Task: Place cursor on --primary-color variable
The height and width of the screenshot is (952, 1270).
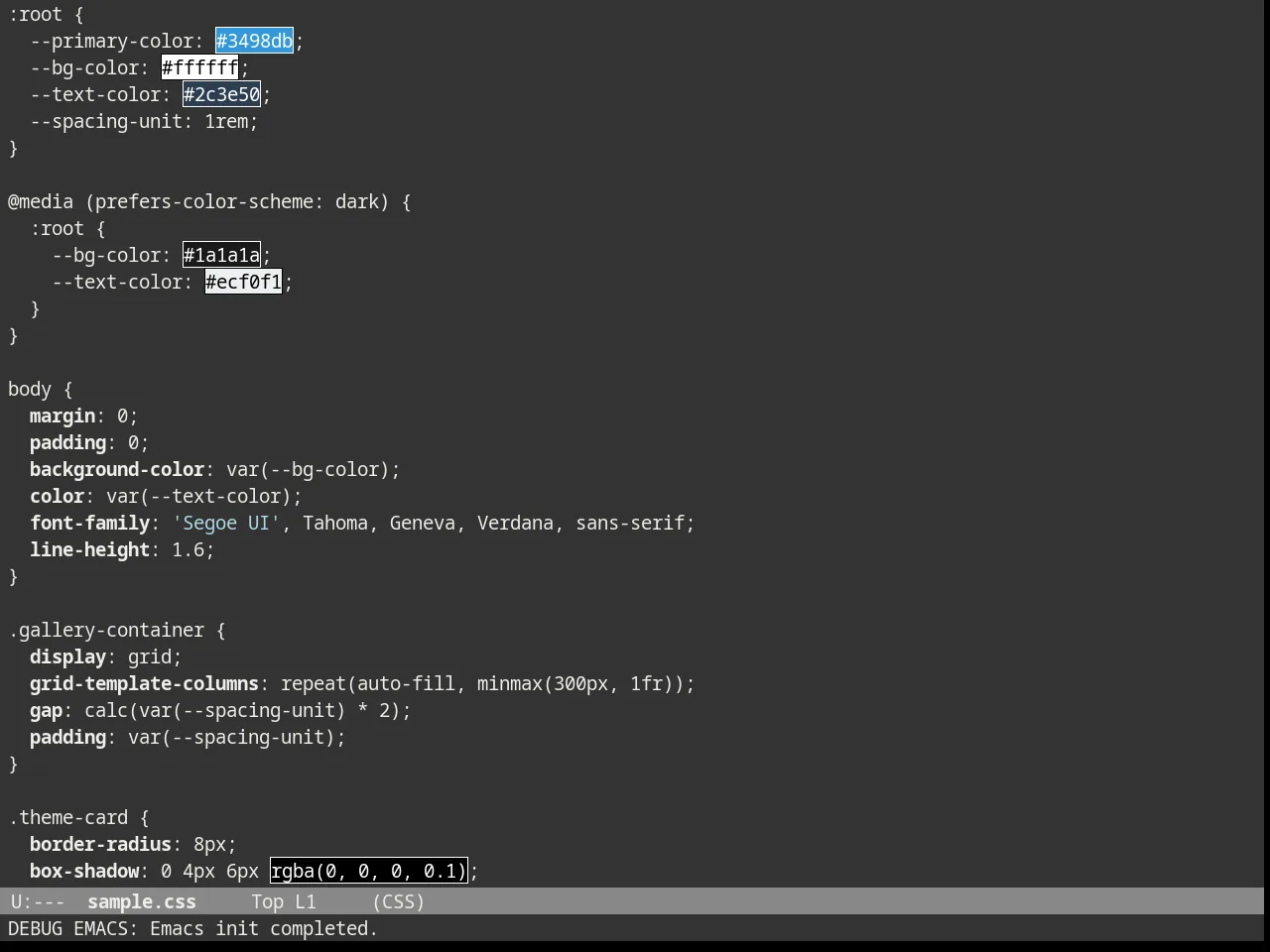Action: pyautogui.click(x=111, y=41)
